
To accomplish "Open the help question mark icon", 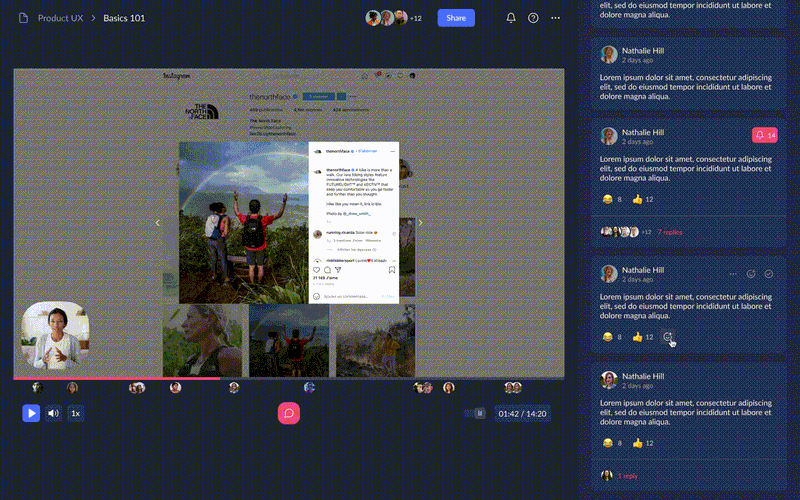I will click(533, 18).
